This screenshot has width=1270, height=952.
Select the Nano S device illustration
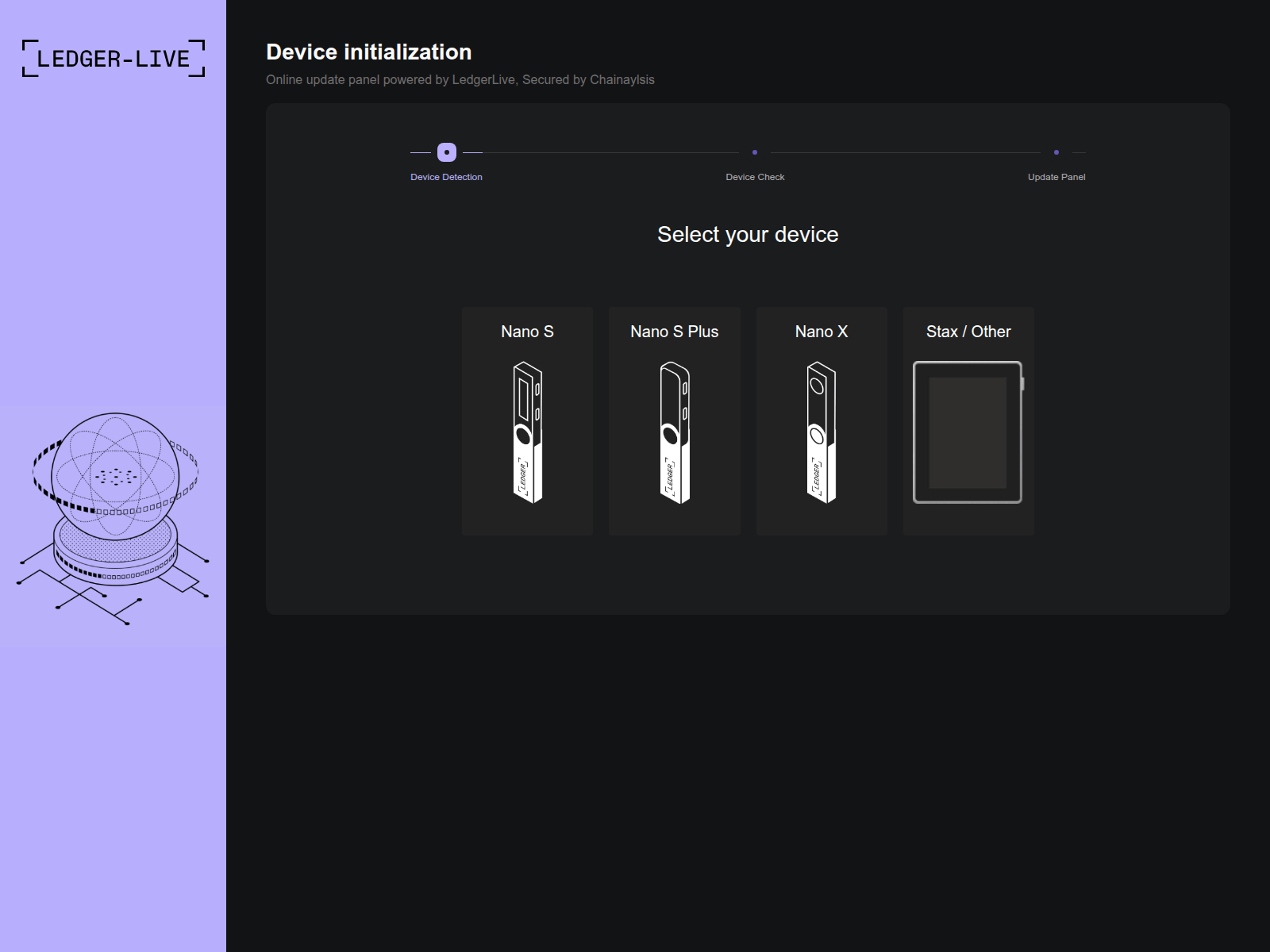coord(528,432)
